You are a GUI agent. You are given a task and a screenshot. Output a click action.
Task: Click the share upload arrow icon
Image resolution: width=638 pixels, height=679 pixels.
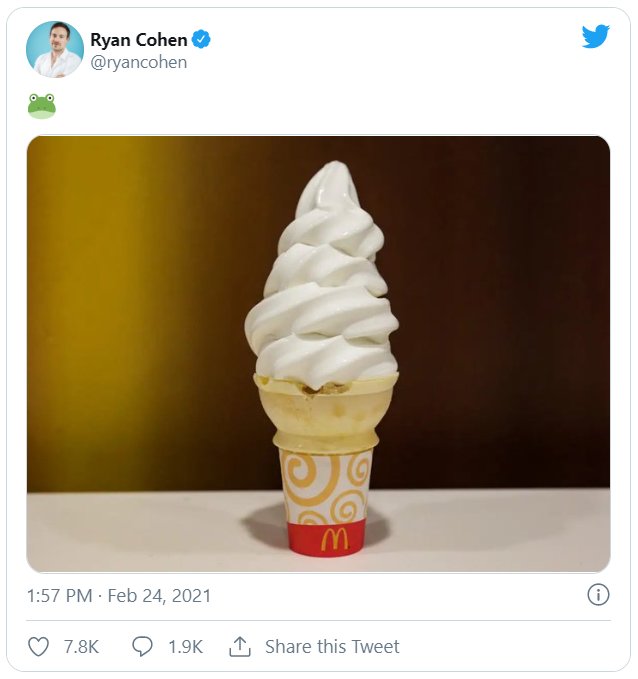[x=240, y=647]
